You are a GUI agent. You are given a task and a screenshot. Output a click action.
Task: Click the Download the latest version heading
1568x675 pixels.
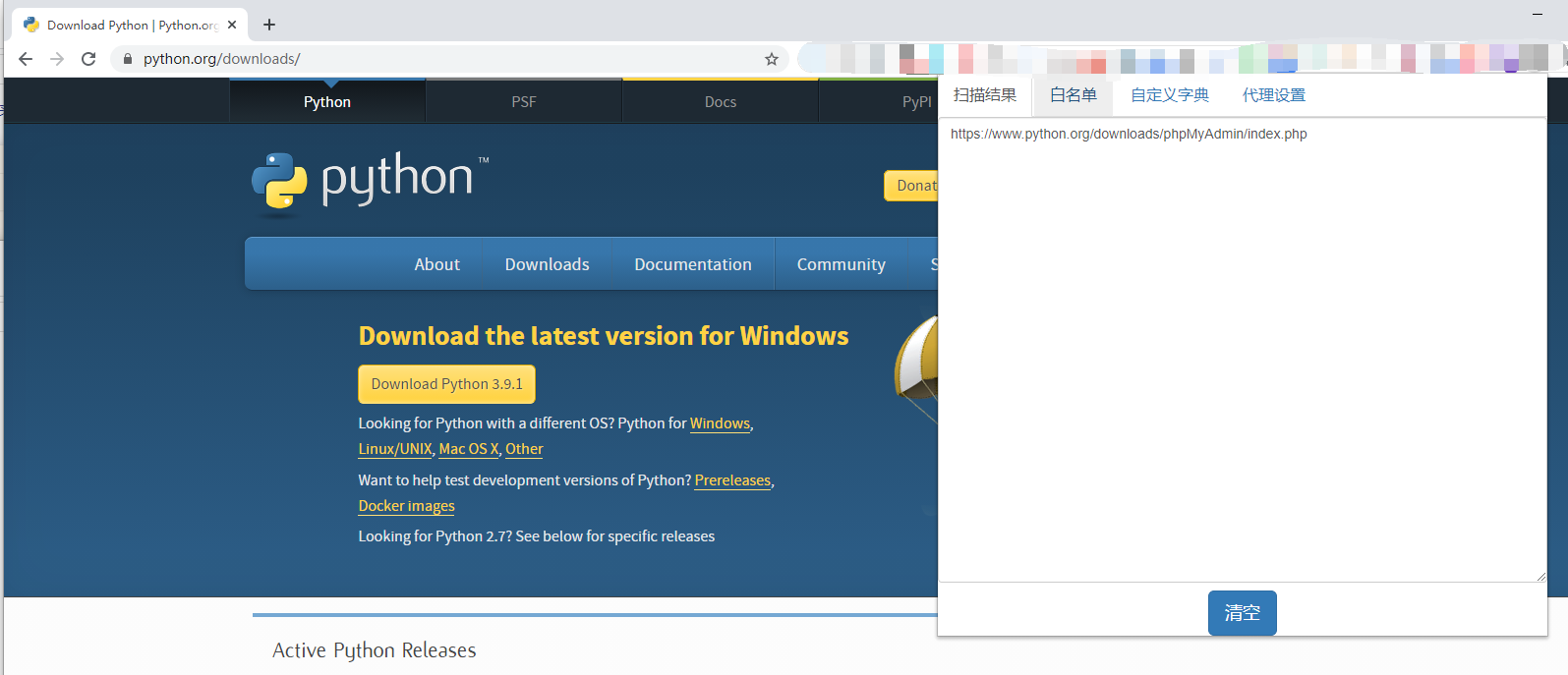coord(604,336)
